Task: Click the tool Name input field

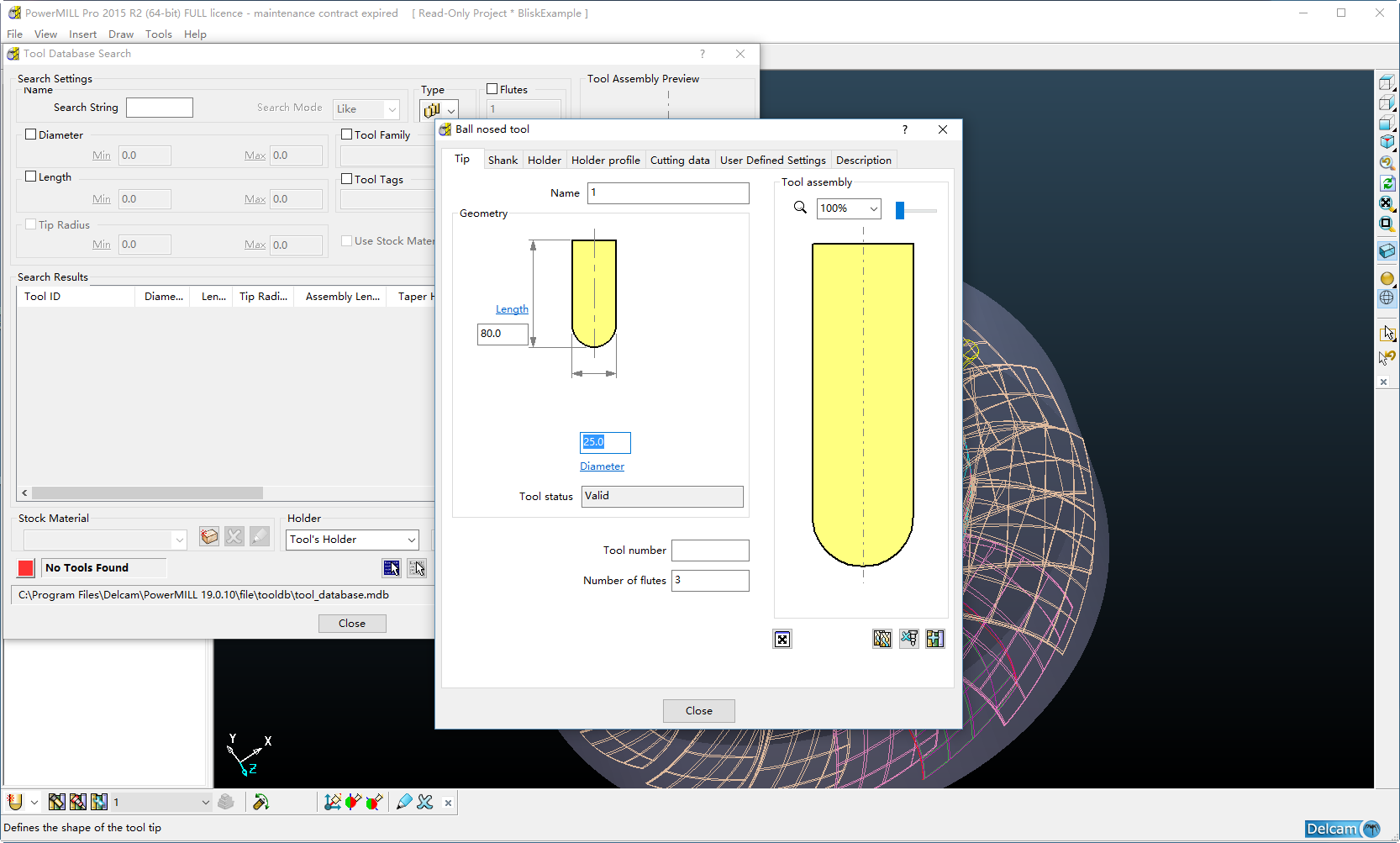Action: tap(668, 193)
